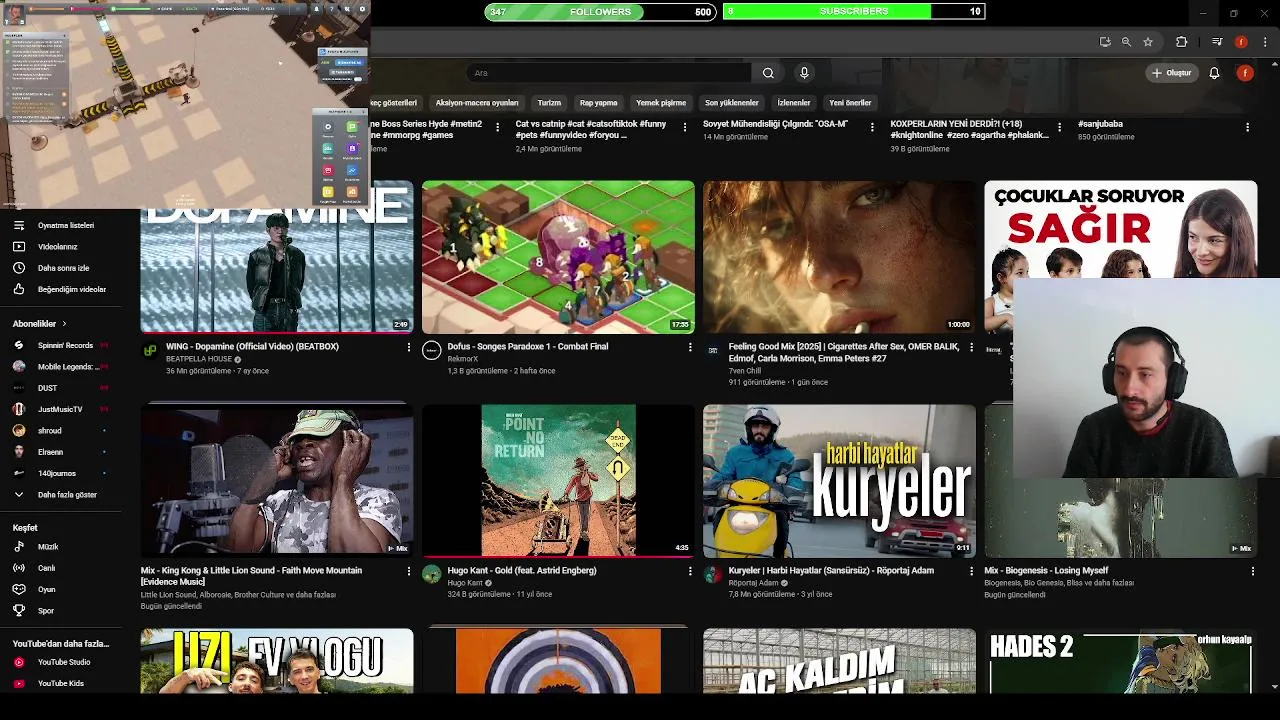
Task: Play the Kuryeler Harbi Hayatlar thumbnail
Action: [839, 481]
